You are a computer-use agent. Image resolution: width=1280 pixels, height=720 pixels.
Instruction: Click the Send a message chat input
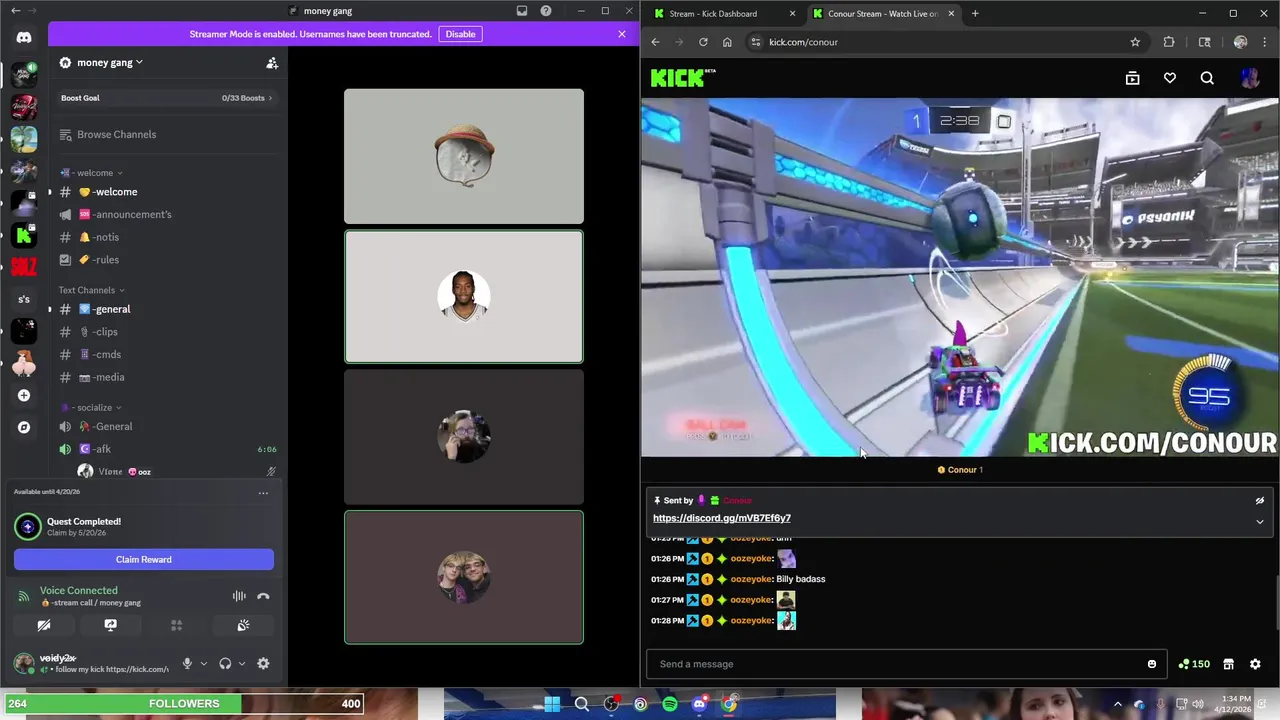coord(905,664)
